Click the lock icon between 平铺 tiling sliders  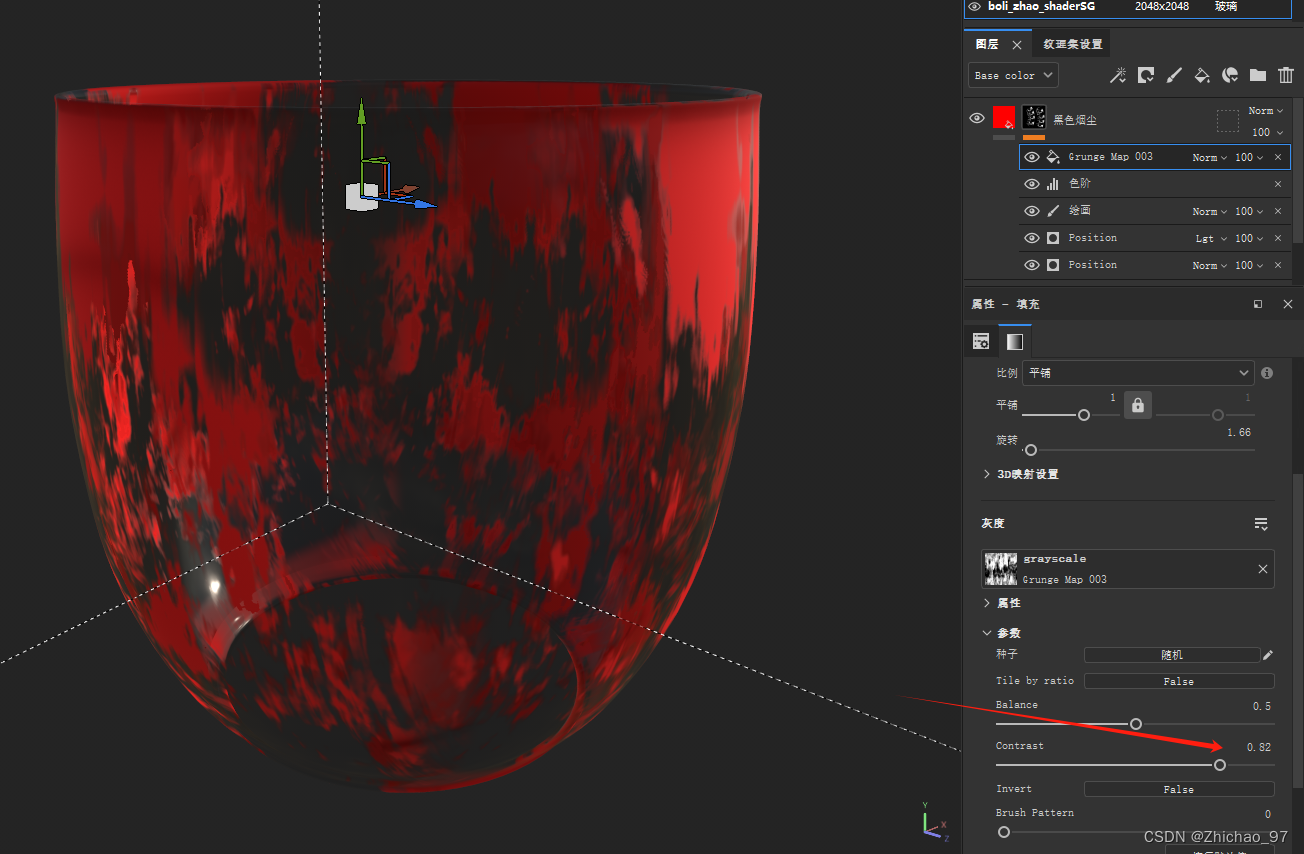pos(1137,405)
